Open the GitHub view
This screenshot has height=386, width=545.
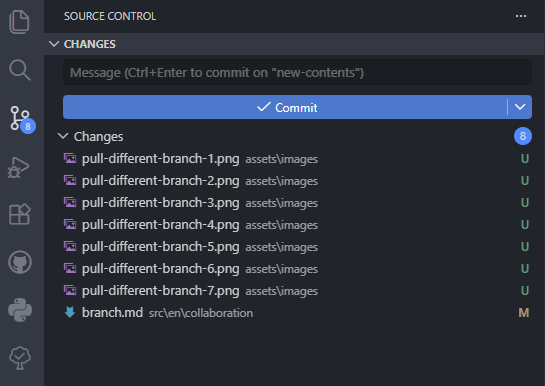(20, 262)
